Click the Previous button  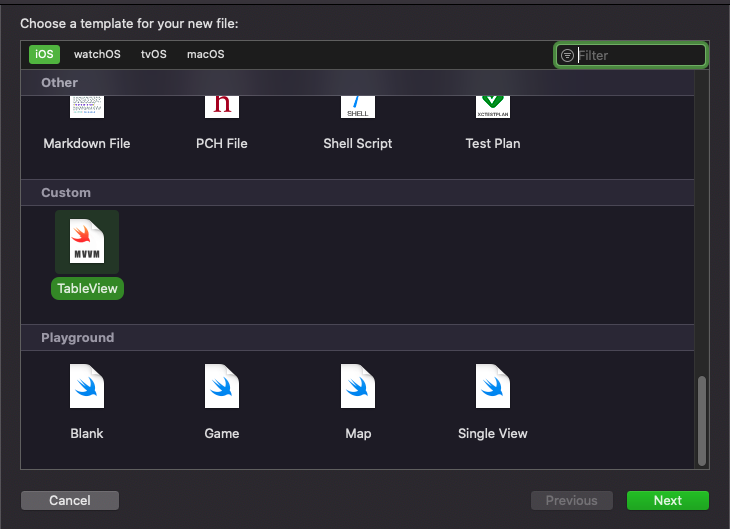(x=572, y=501)
